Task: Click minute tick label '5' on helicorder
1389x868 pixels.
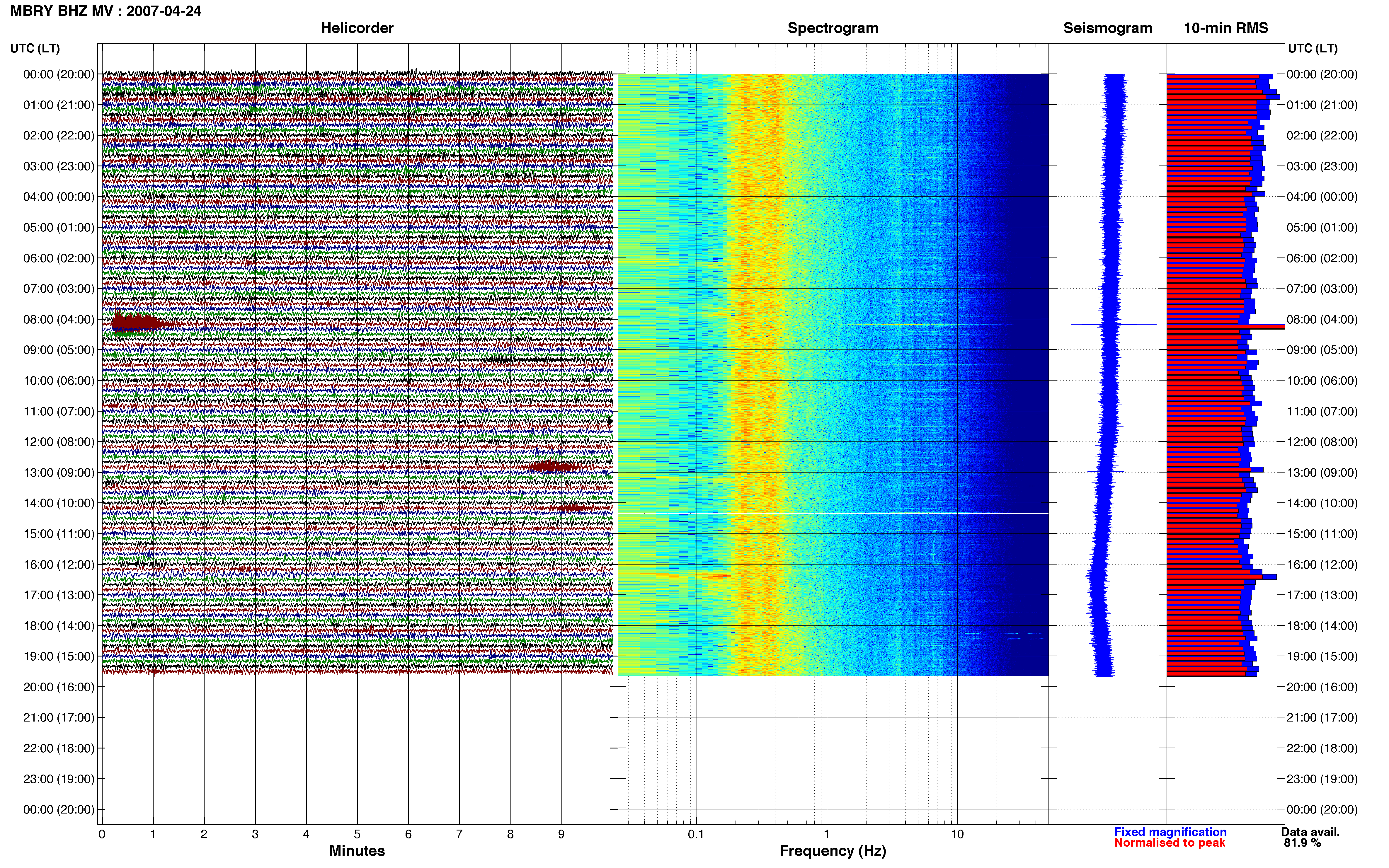Action: [357, 834]
